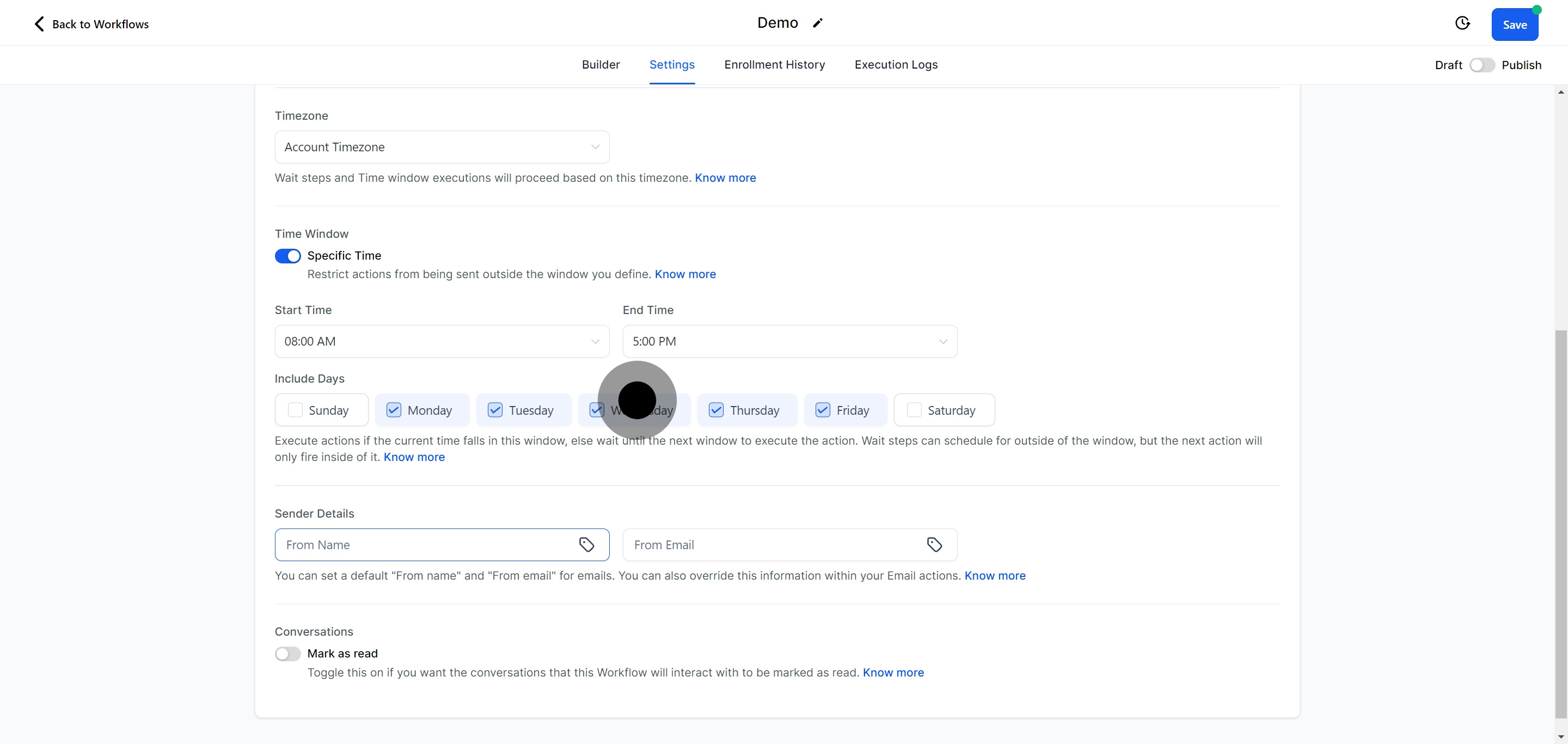Toggle Draft to Publish switch
This screenshot has width=1568, height=744.
click(1481, 65)
